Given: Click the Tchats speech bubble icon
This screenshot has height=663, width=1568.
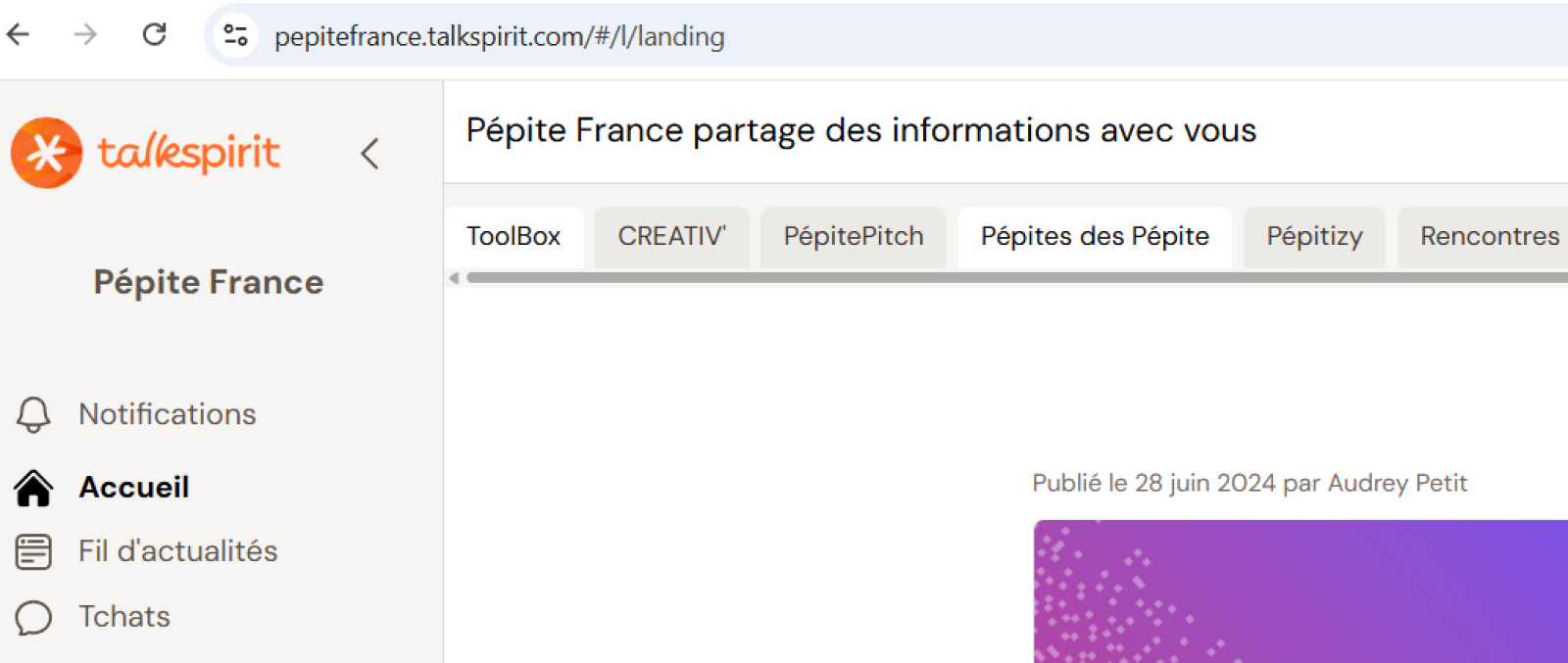Looking at the screenshot, I should click(33, 617).
